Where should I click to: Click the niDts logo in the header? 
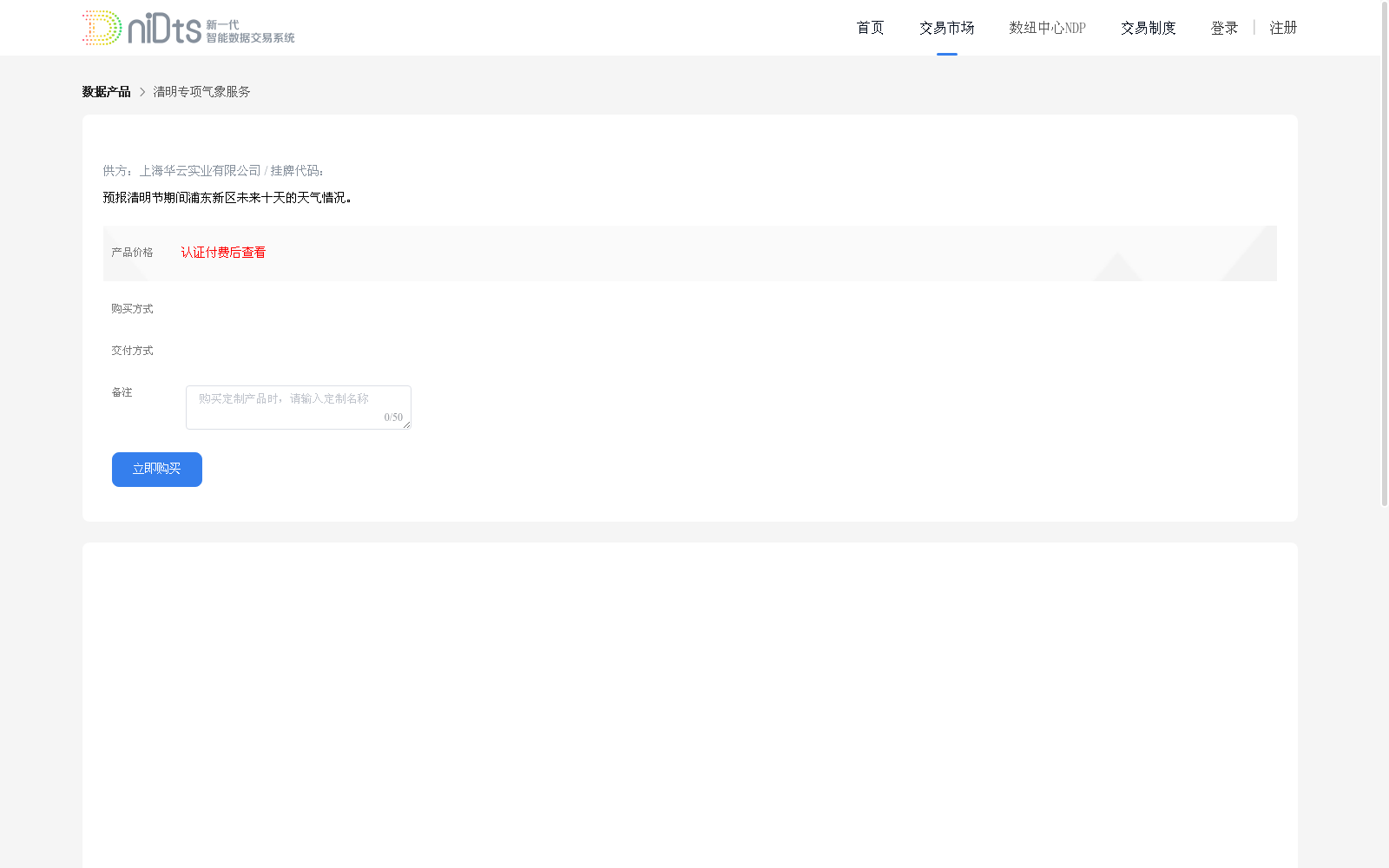pos(188,28)
